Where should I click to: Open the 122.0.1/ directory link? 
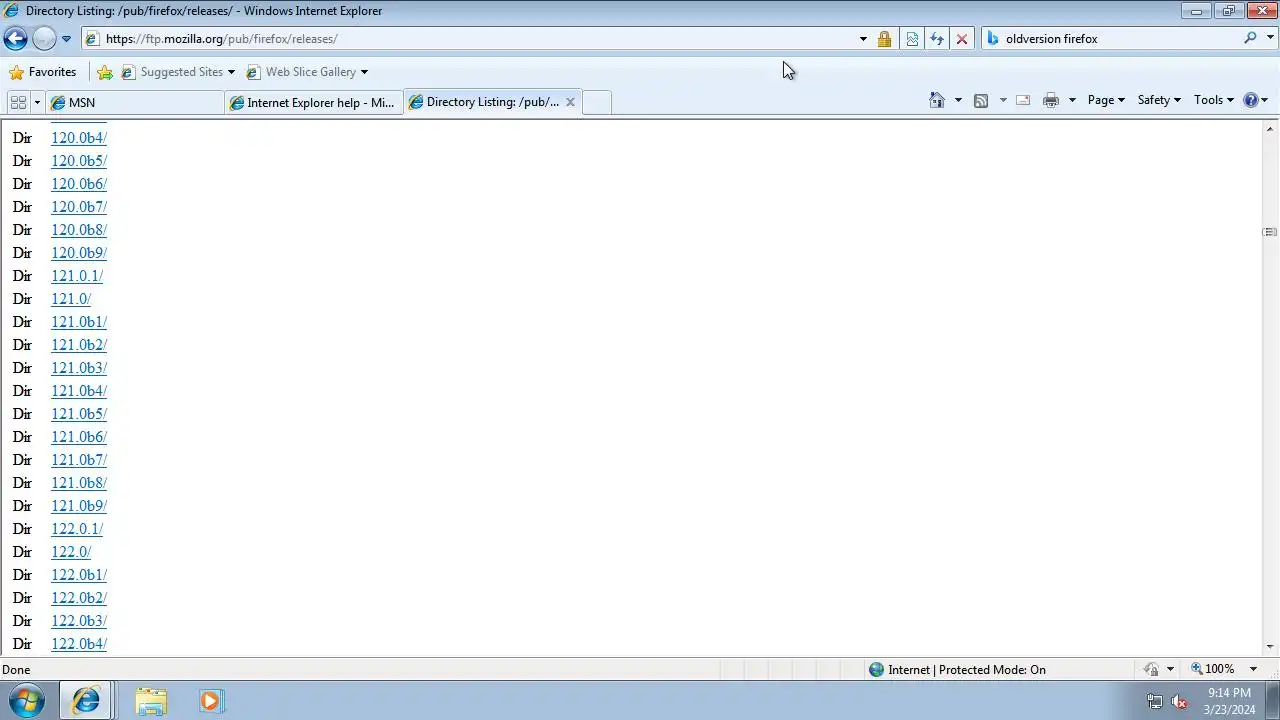click(77, 529)
